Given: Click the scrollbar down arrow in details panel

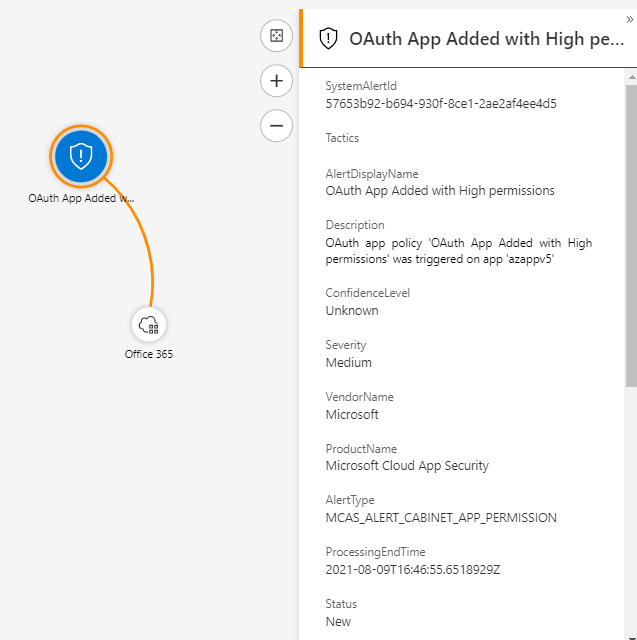Looking at the screenshot, I should [x=632, y=636].
